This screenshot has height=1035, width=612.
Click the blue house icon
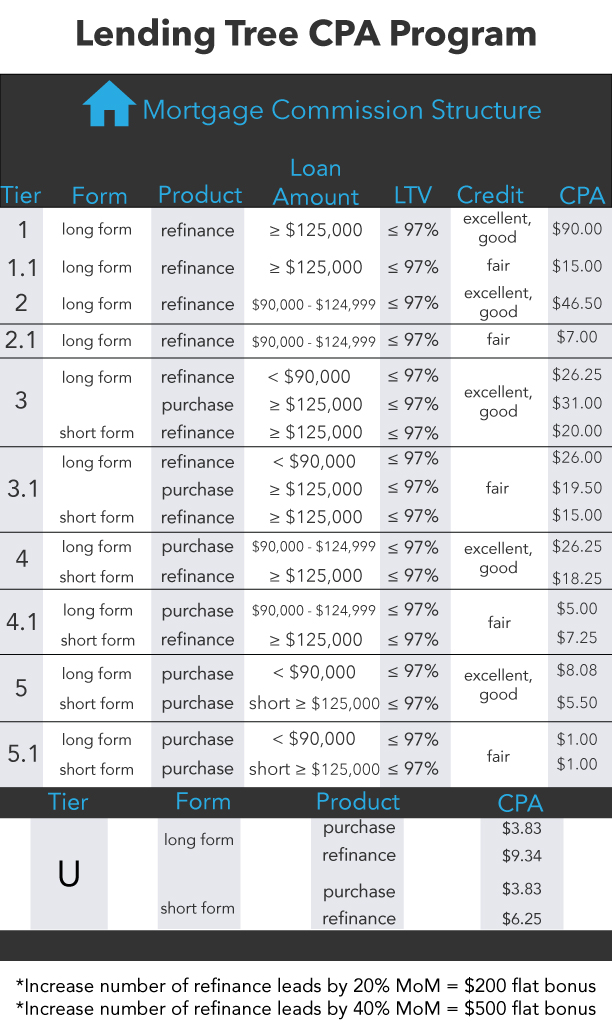pos(109,104)
